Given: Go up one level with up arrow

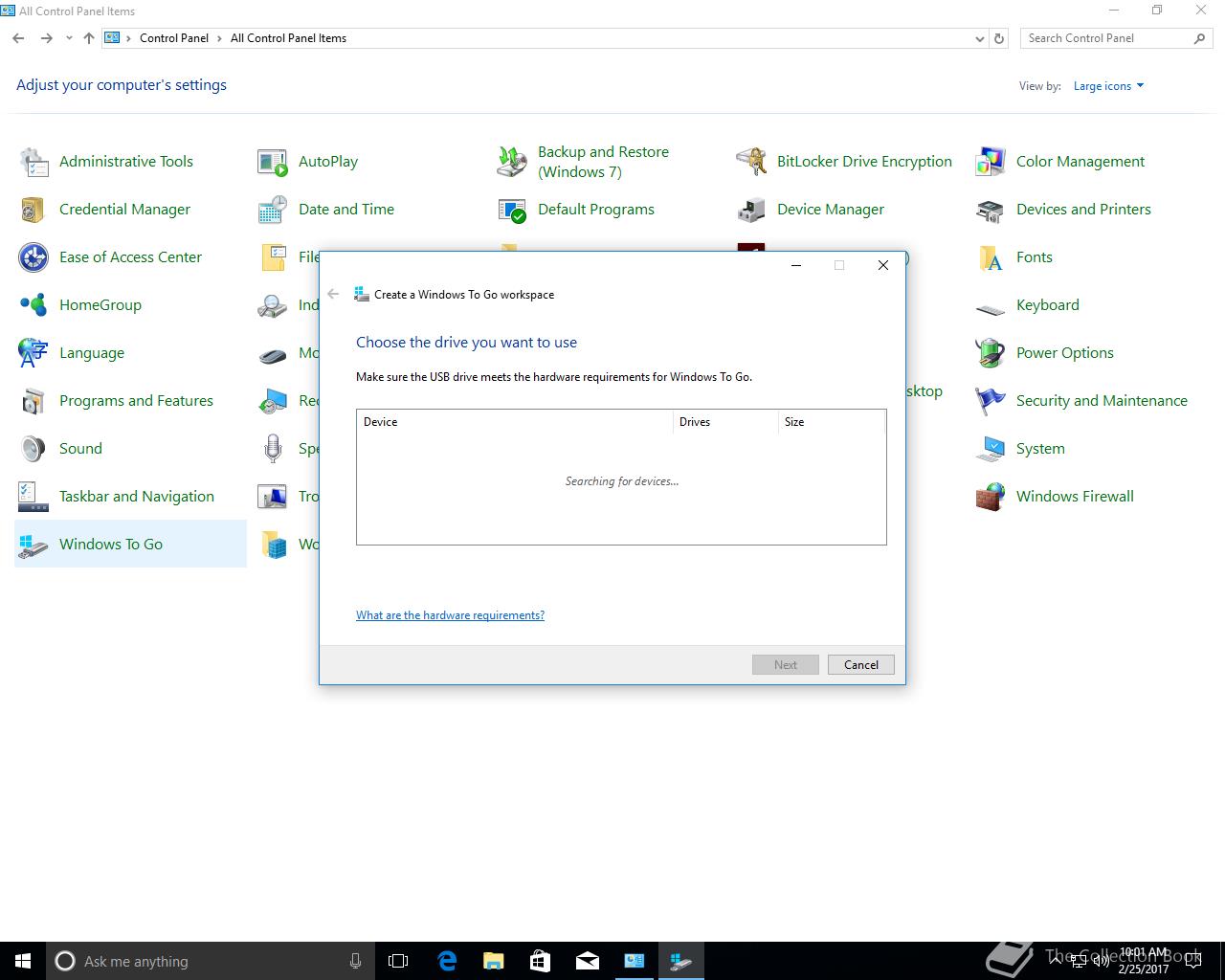Looking at the screenshot, I should pyautogui.click(x=89, y=38).
